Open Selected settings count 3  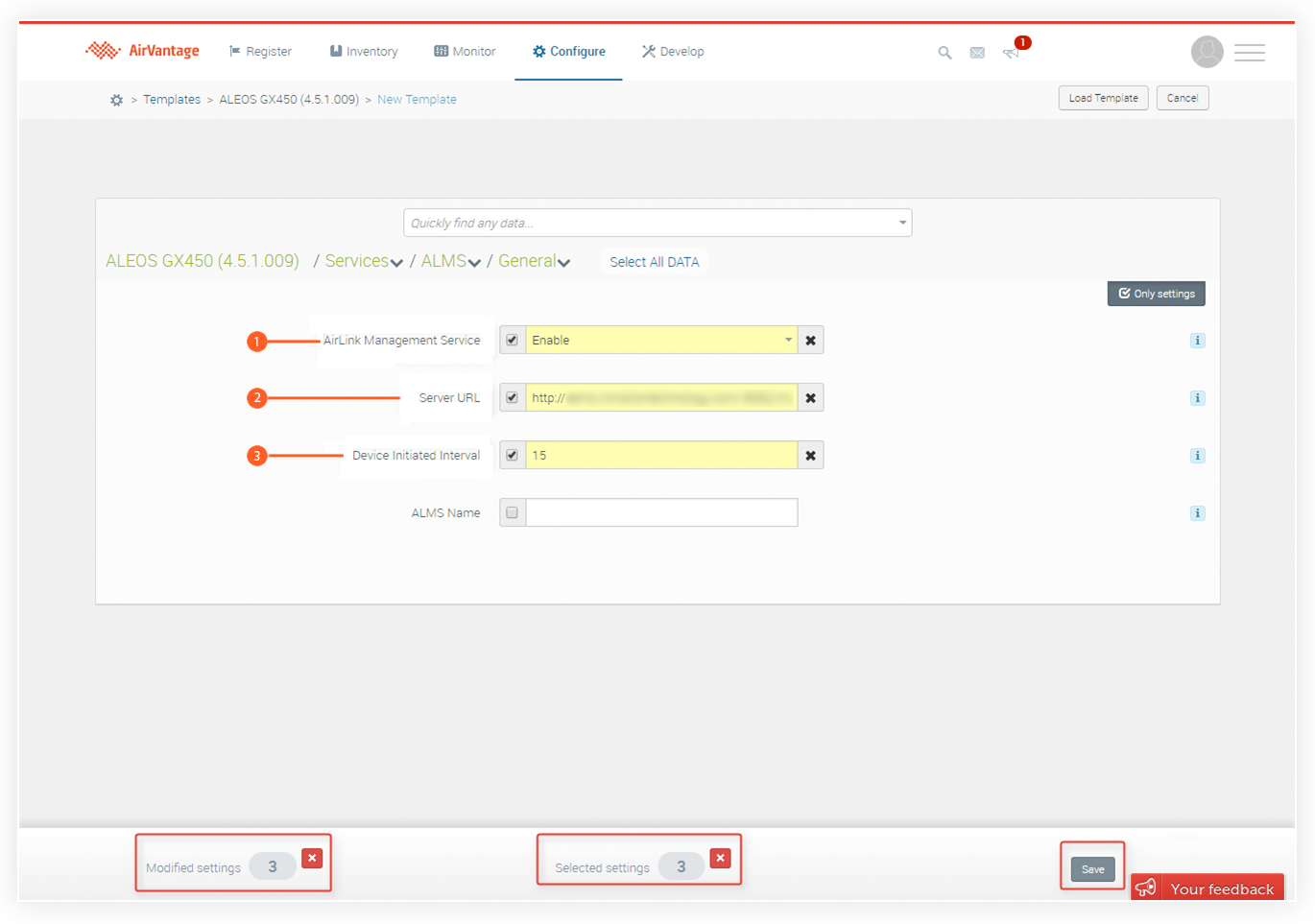(681, 866)
